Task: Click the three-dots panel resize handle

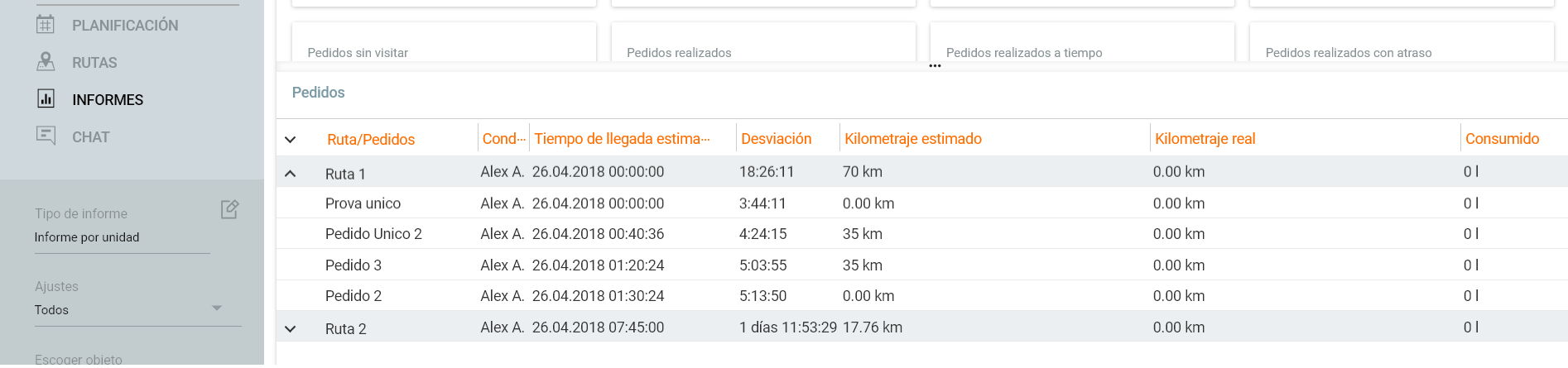Action: [x=935, y=66]
